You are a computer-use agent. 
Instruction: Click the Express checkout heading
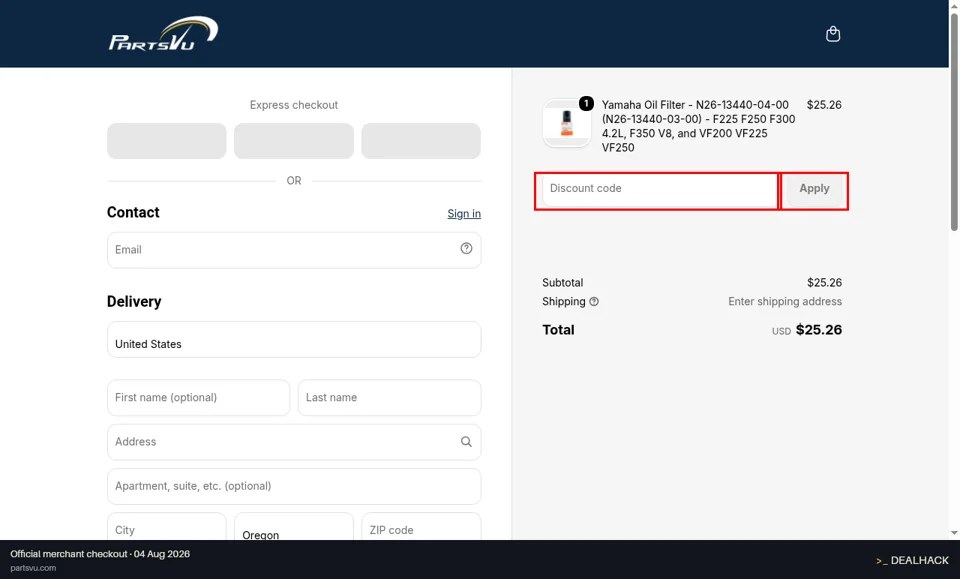tap(294, 105)
